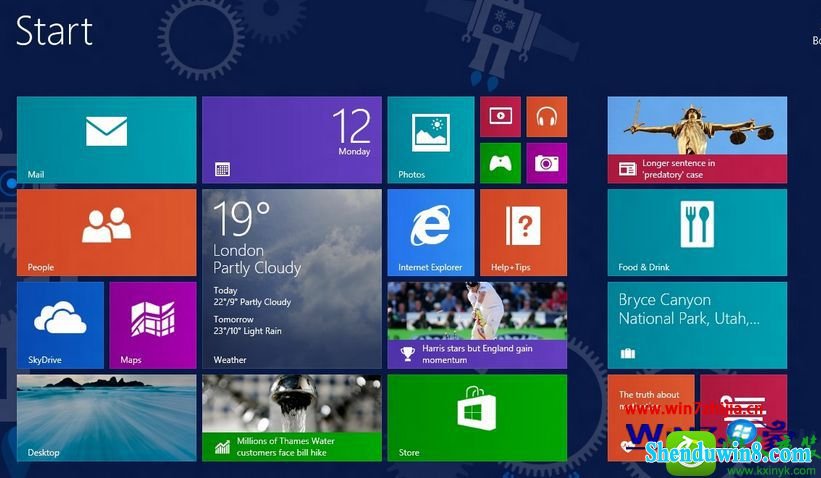821x478 pixels.
Task: Open Finance tile about Thames Water bills
Action: (x=292, y=418)
